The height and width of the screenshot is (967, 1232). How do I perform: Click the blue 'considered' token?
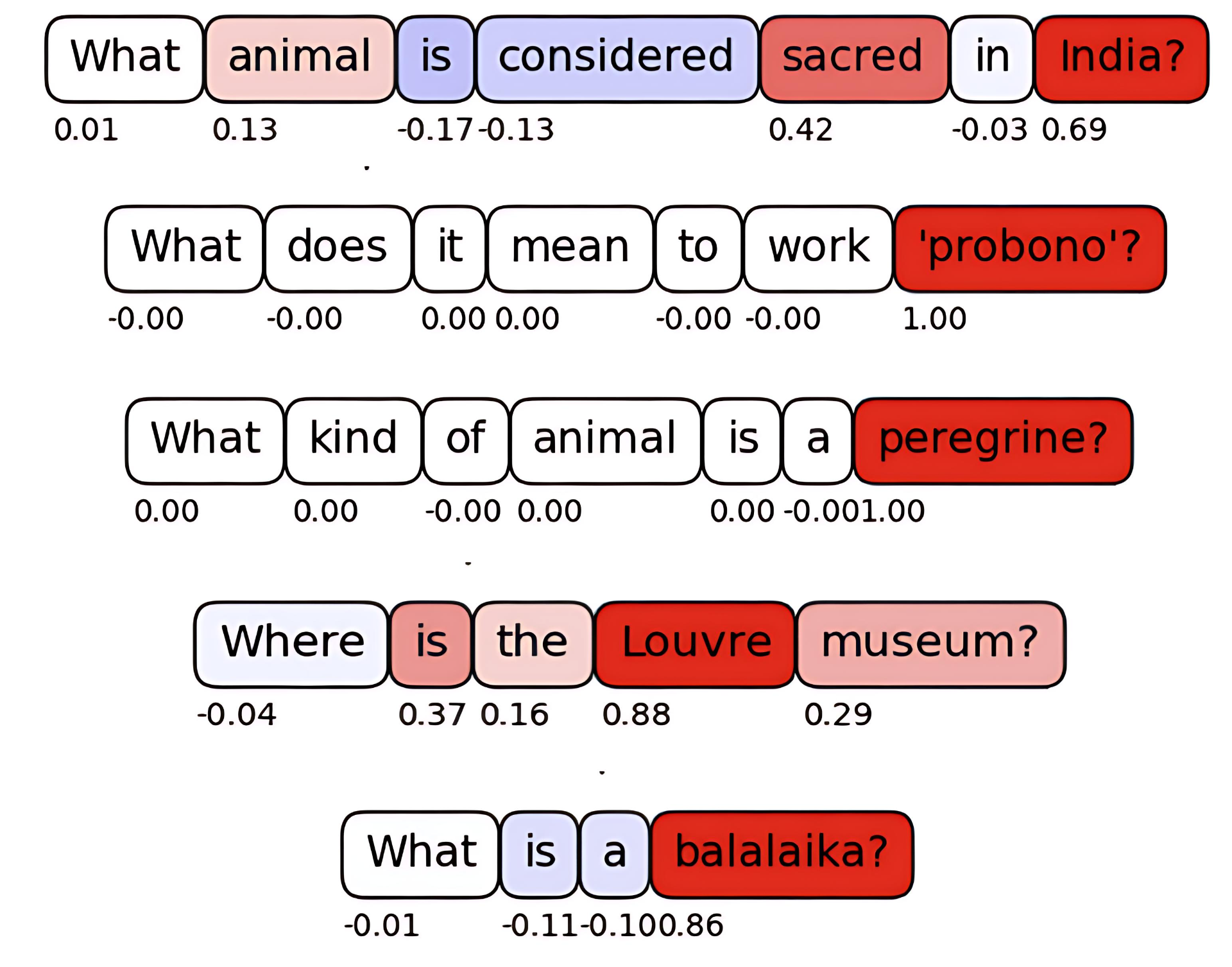(617, 59)
